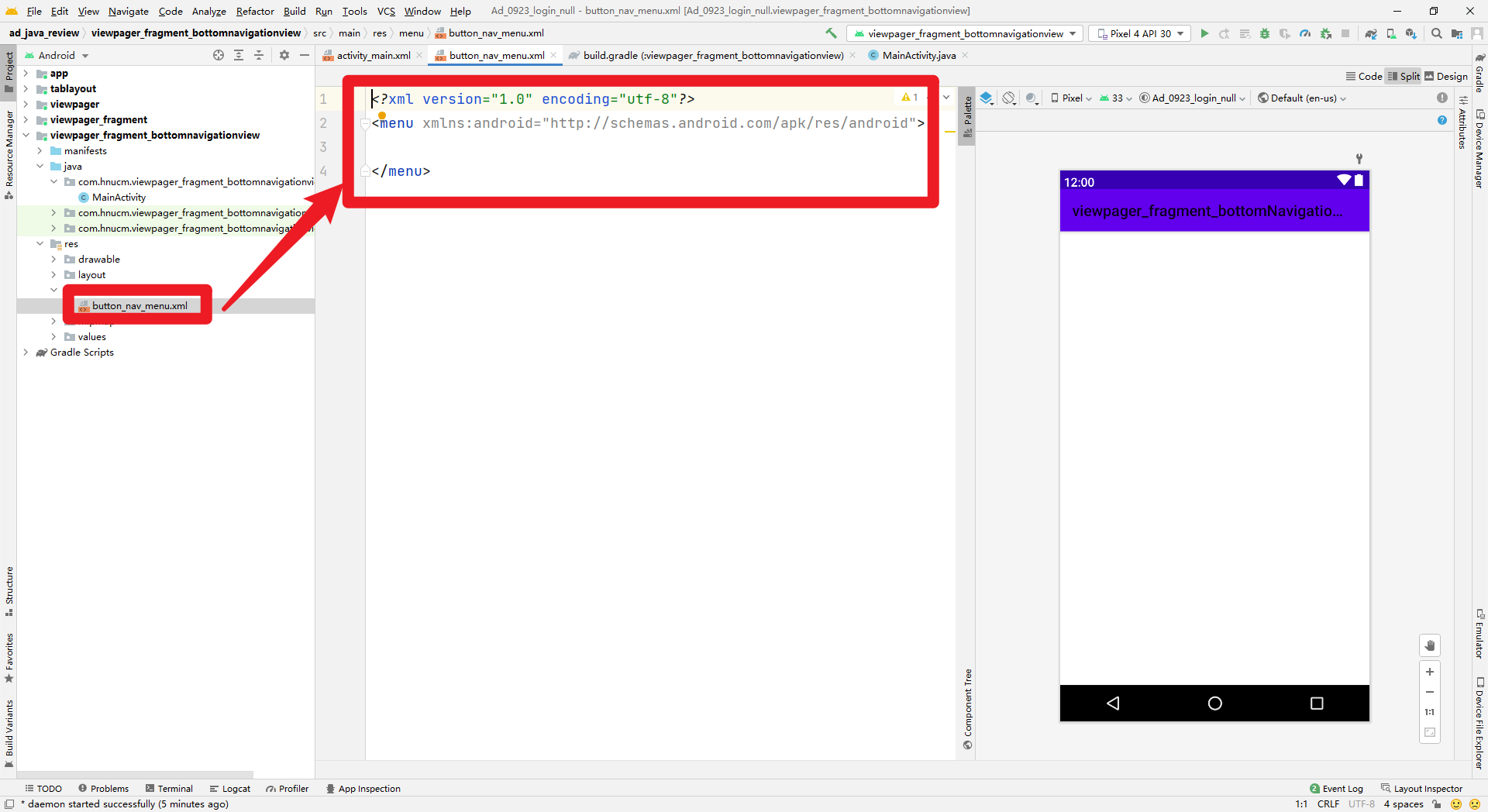This screenshot has width=1488, height=812.
Task: Select the Pan hand tool in preview
Action: pyautogui.click(x=1430, y=645)
